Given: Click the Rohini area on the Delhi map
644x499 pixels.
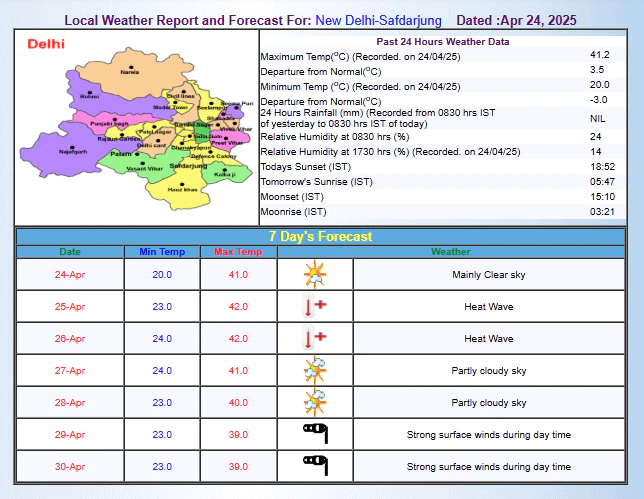Looking at the screenshot, I should (x=90, y=96).
